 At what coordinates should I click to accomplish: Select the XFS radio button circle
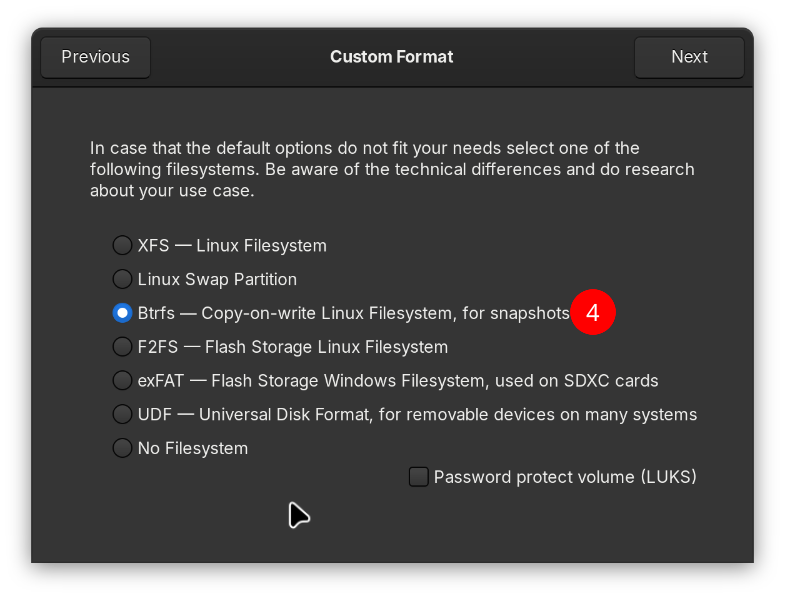coord(122,245)
